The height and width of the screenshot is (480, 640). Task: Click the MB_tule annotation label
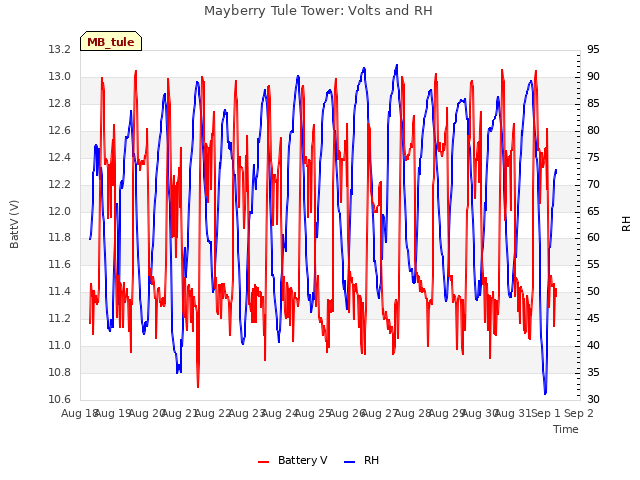coord(111,42)
